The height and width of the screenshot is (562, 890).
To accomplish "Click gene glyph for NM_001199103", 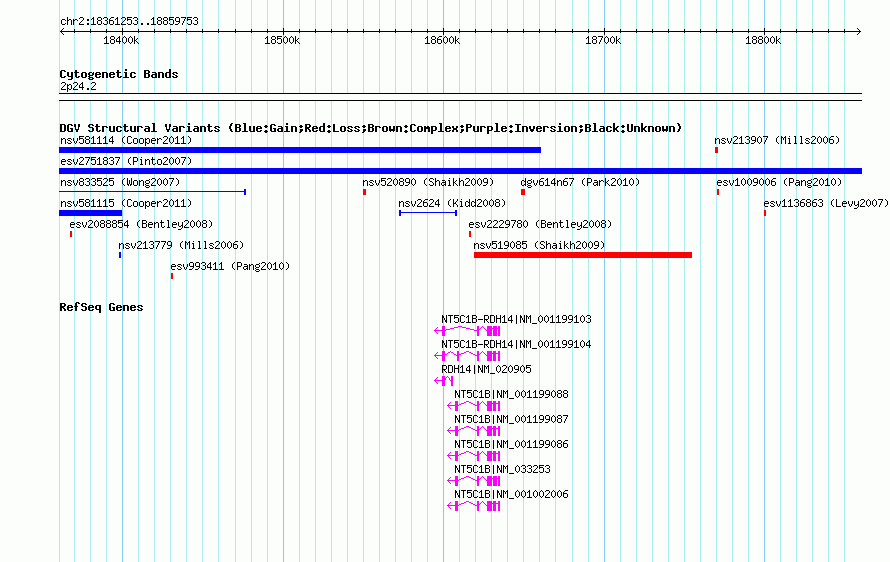I will pos(467,331).
